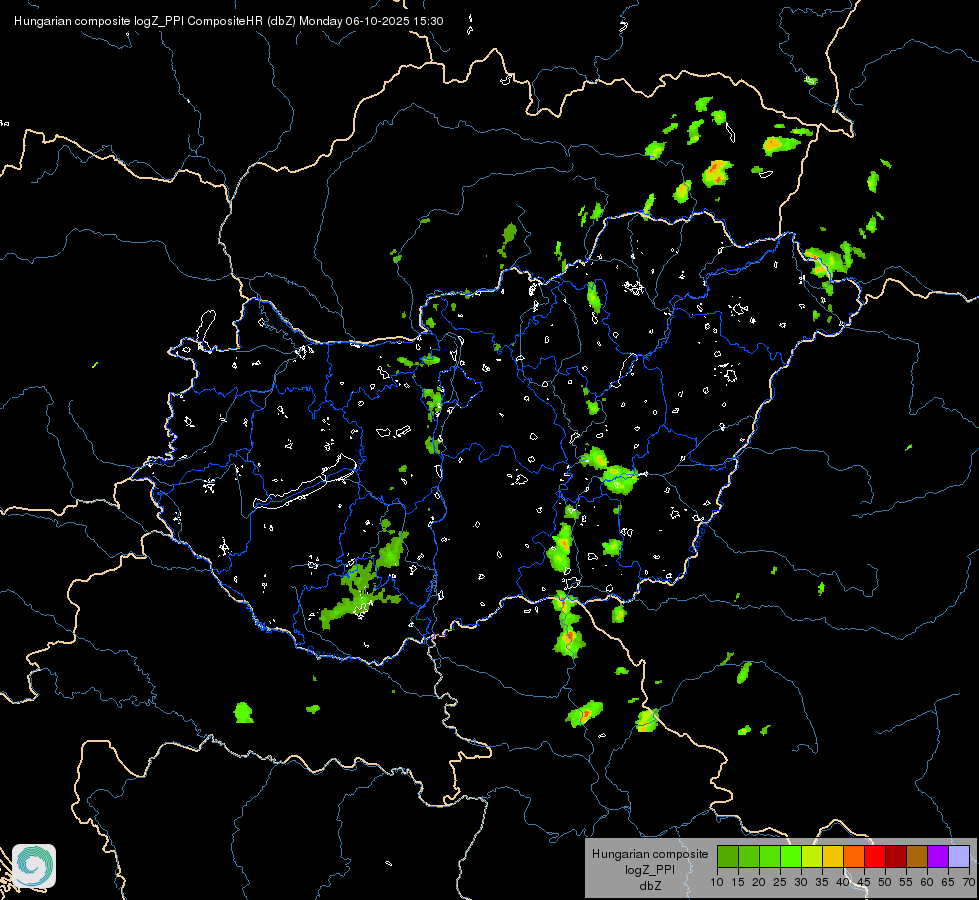The width and height of the screenshot is (979, 900).
Task: Click the weather service logo icon
Action: 34,866
